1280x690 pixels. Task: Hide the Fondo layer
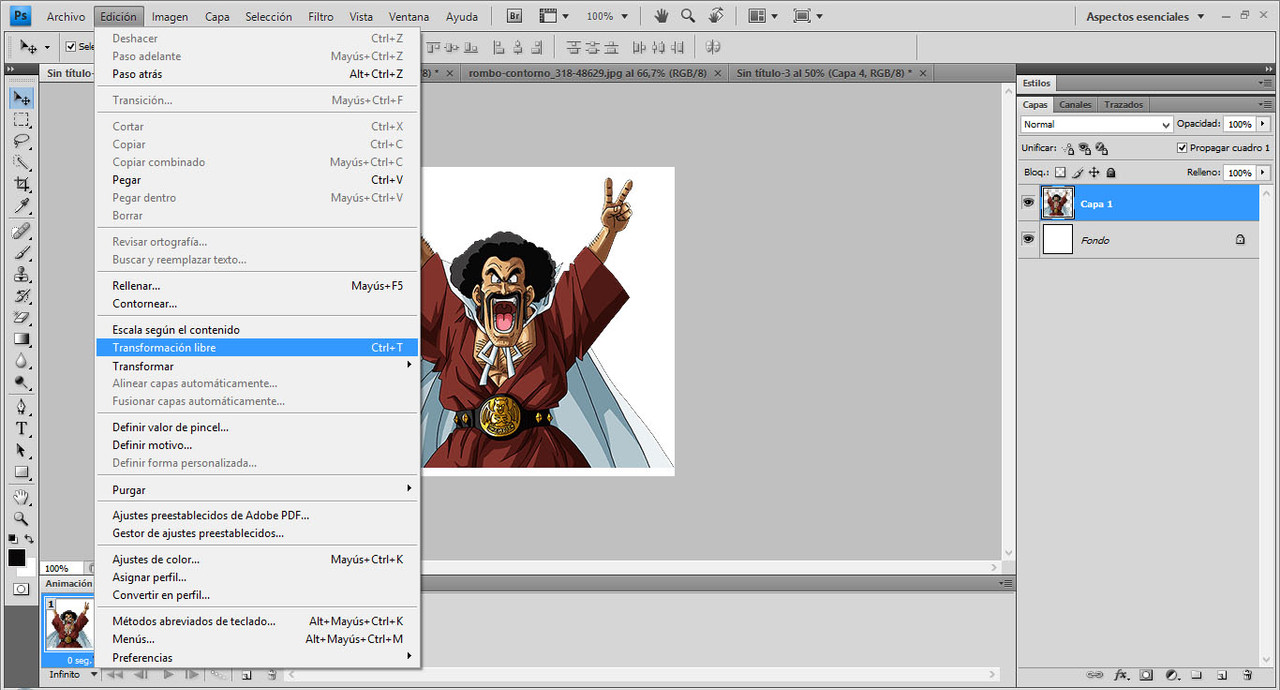pos(1028,239)
